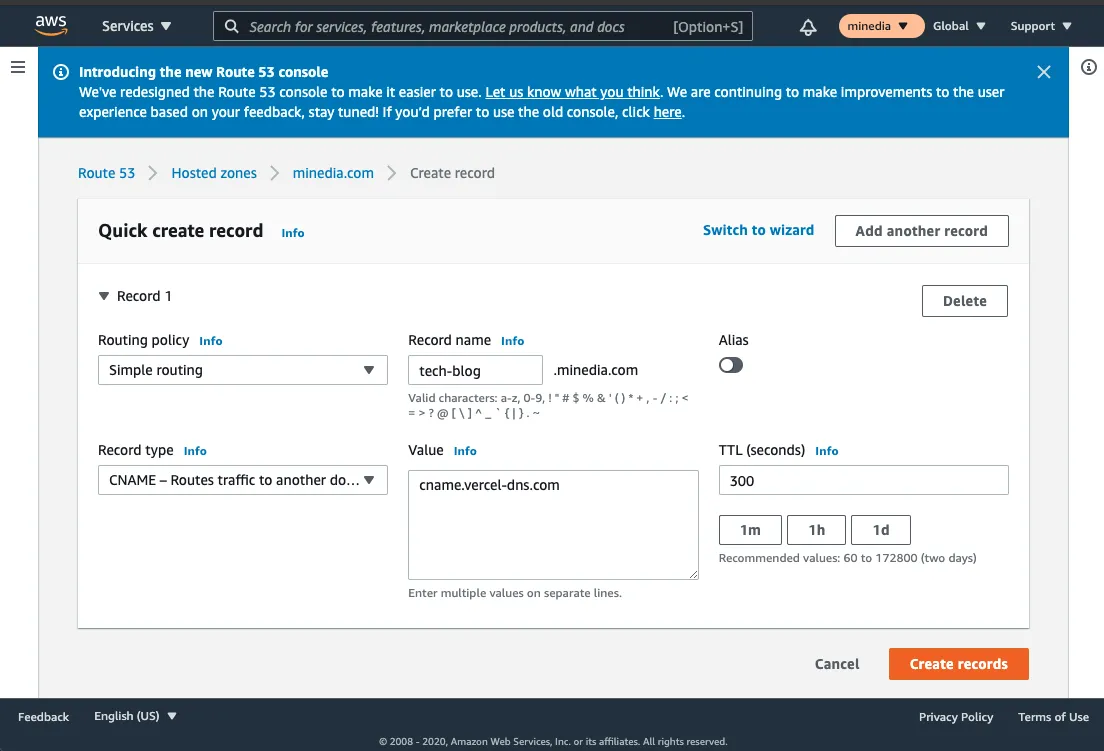Screen dimensions: 1104x751
Task: Click the Switch to wizard link
Action: pos(758,230)
